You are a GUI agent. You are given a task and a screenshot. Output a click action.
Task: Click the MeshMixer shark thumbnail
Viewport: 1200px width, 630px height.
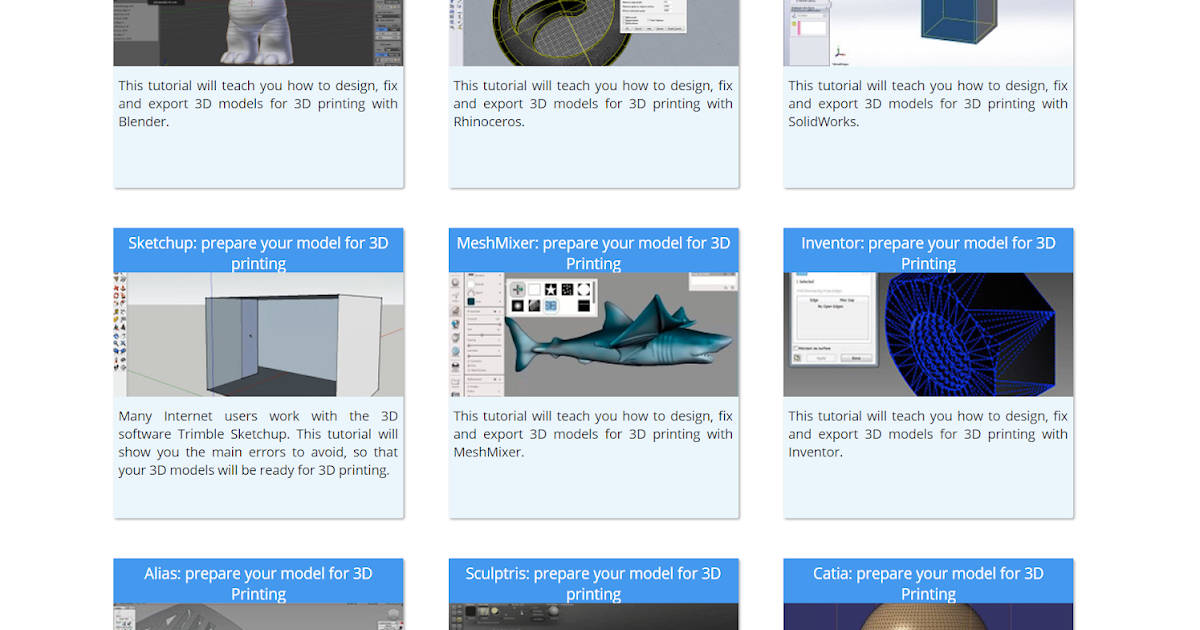593,334
